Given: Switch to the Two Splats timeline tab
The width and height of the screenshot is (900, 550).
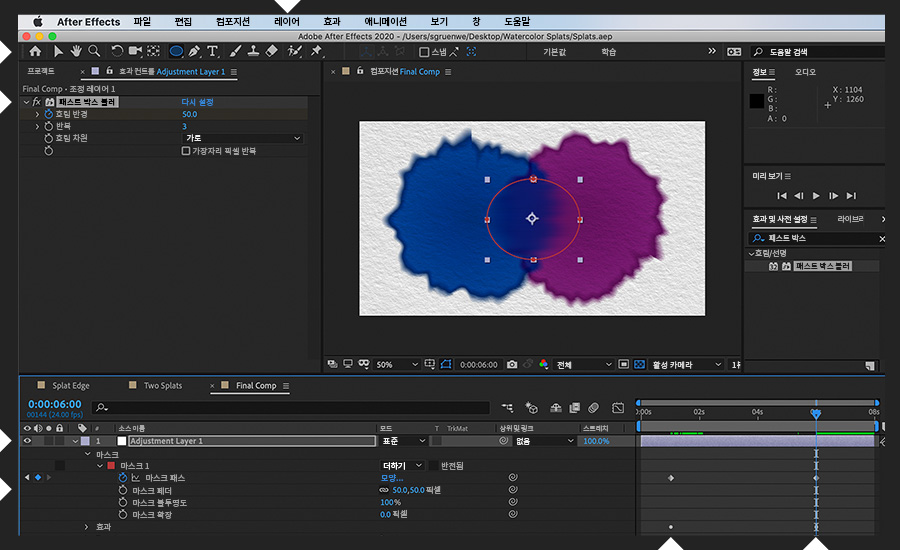Looking at the screenshot, I should tap(163, 386).
